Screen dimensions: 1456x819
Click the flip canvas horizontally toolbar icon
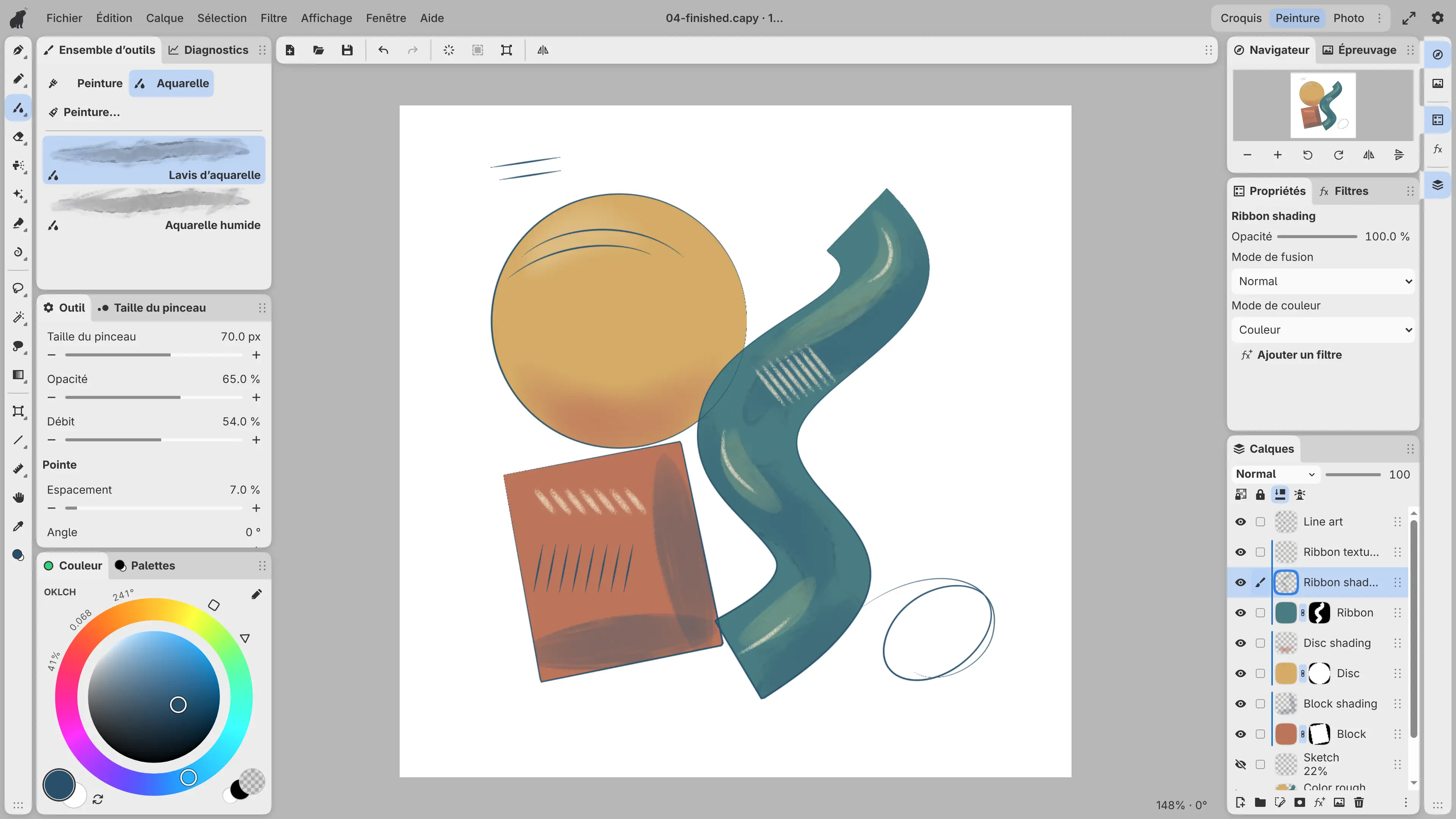coord(543,50)
